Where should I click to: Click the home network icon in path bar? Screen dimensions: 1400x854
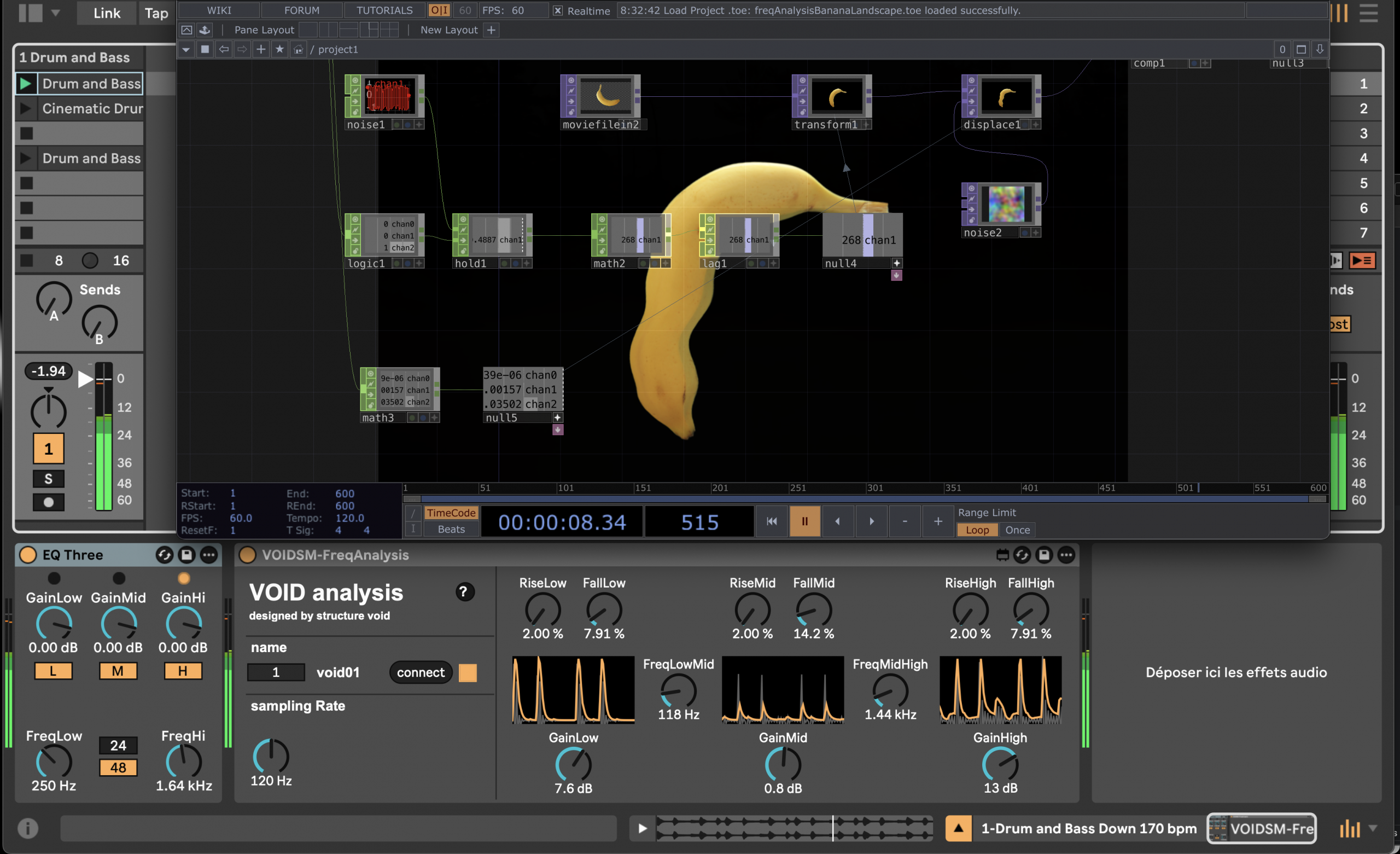pyautogui.click(x=297, y=49)
